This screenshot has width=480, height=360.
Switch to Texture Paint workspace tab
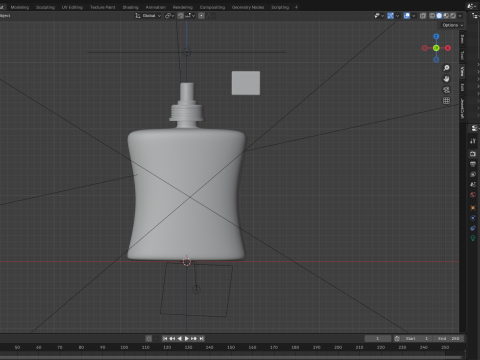click(103, 7)
